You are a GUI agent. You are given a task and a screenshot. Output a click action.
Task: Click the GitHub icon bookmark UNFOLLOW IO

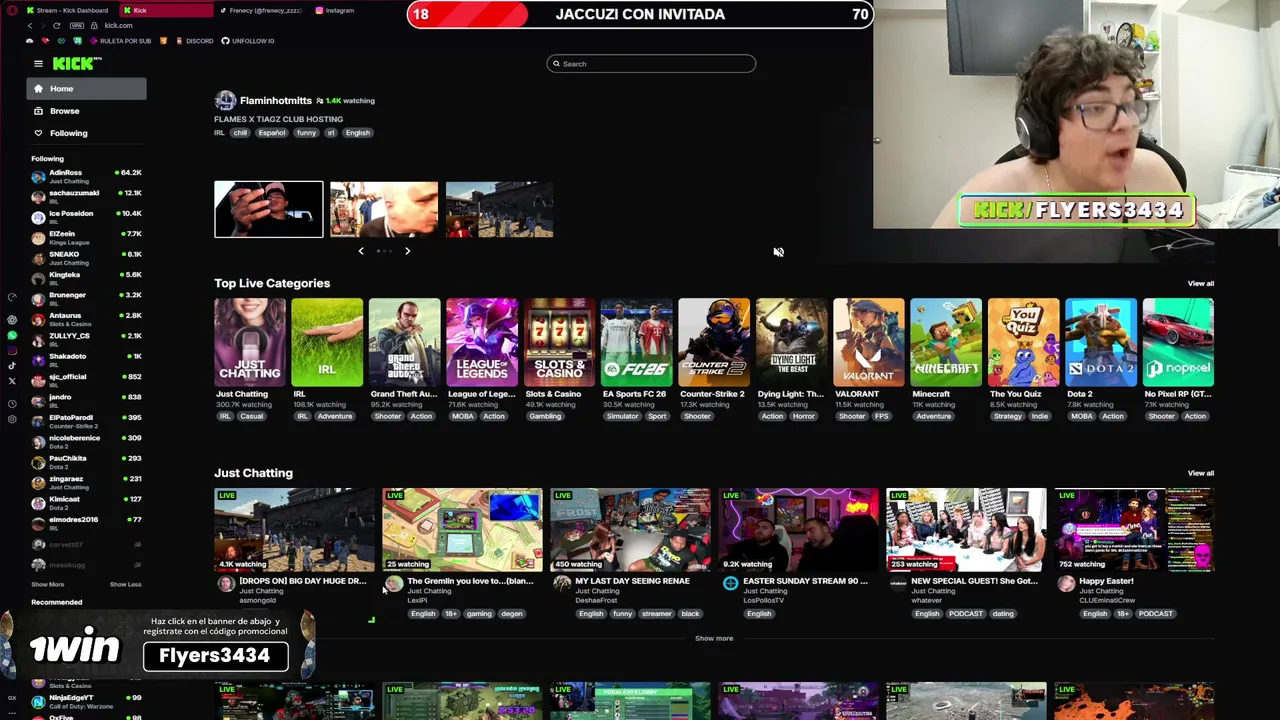pyautogui.click(x=225, y=41)
